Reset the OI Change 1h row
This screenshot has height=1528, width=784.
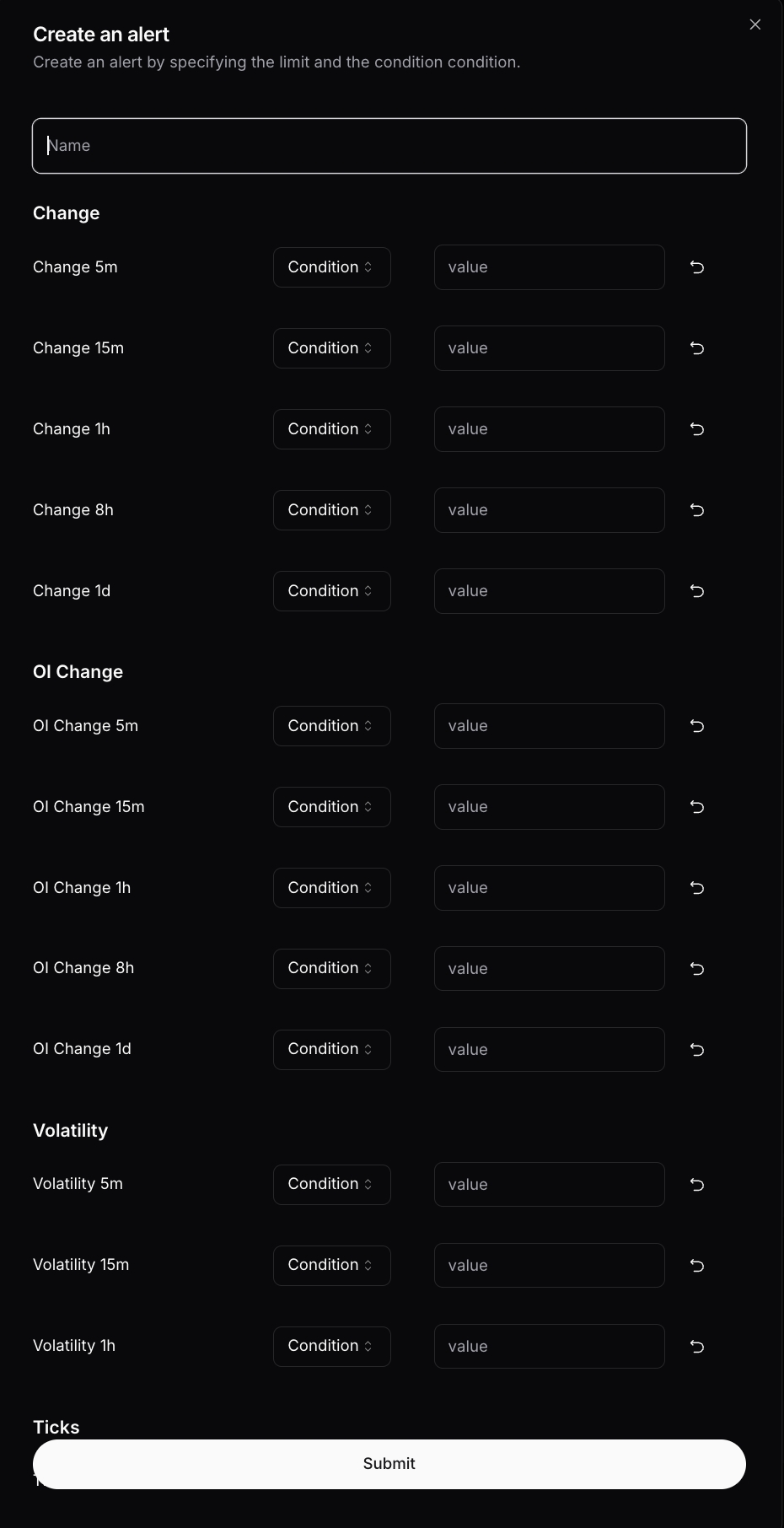point(697,888)
